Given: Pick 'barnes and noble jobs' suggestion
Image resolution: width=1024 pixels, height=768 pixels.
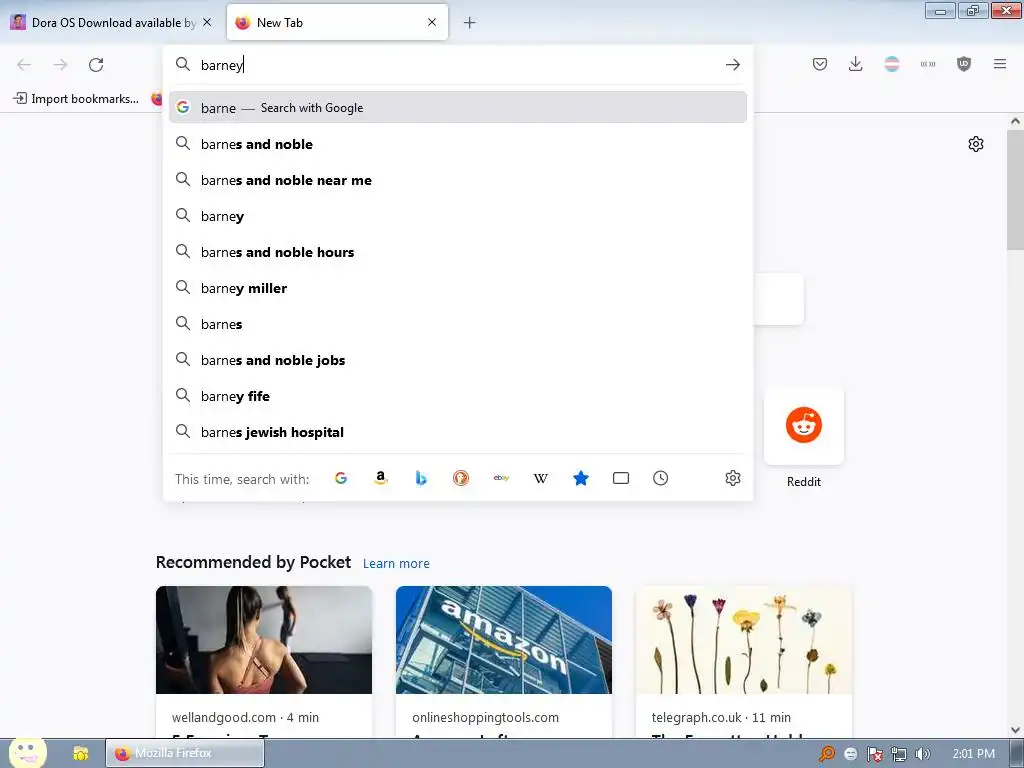Looking at the screenshot, I should (x=458, y=360).
